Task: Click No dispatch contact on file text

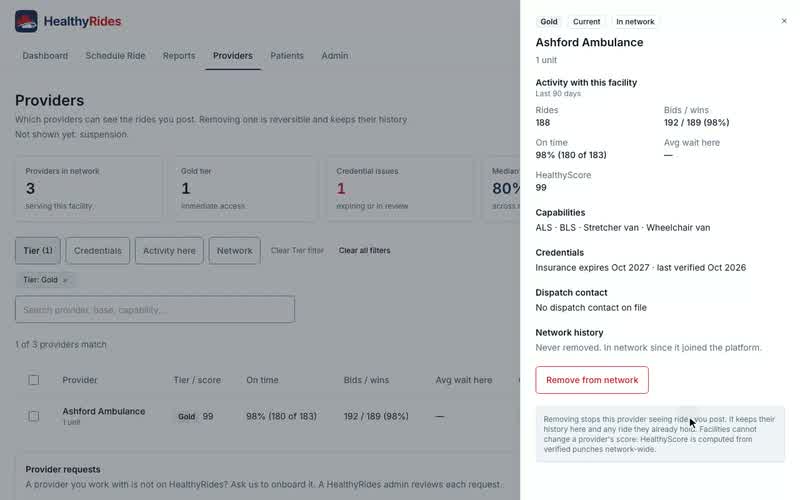Action: coord(591,308)
